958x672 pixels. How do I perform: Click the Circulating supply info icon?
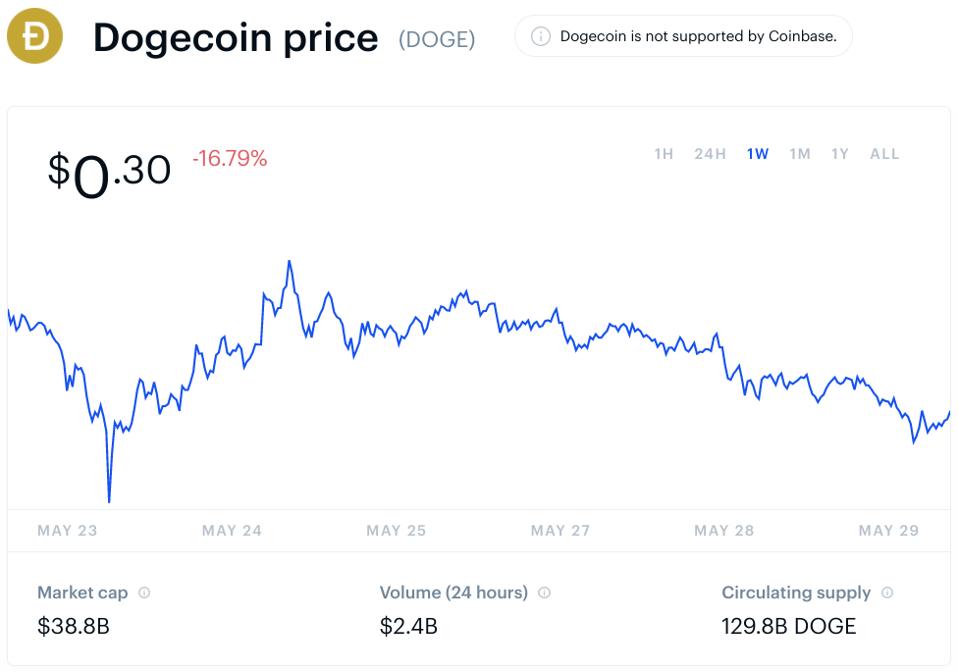coord(887,593)
